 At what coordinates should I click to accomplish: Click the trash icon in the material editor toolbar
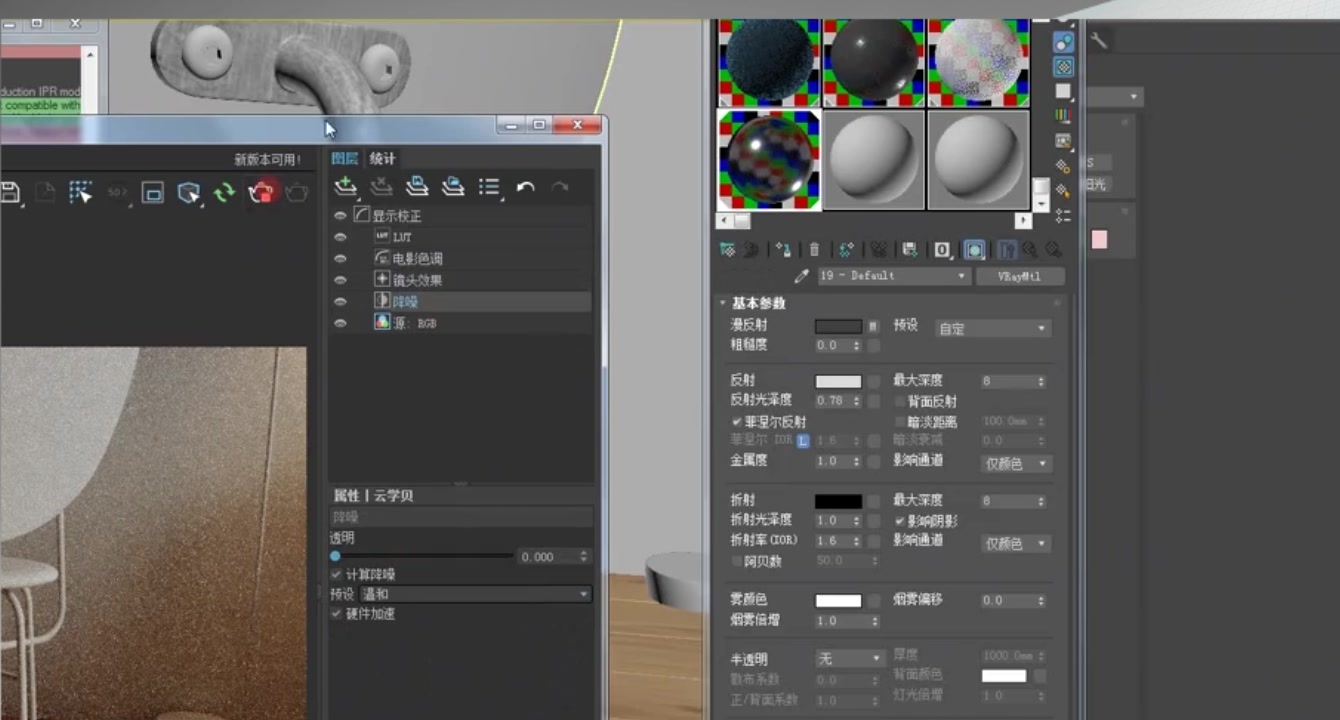tap(813, 248)
